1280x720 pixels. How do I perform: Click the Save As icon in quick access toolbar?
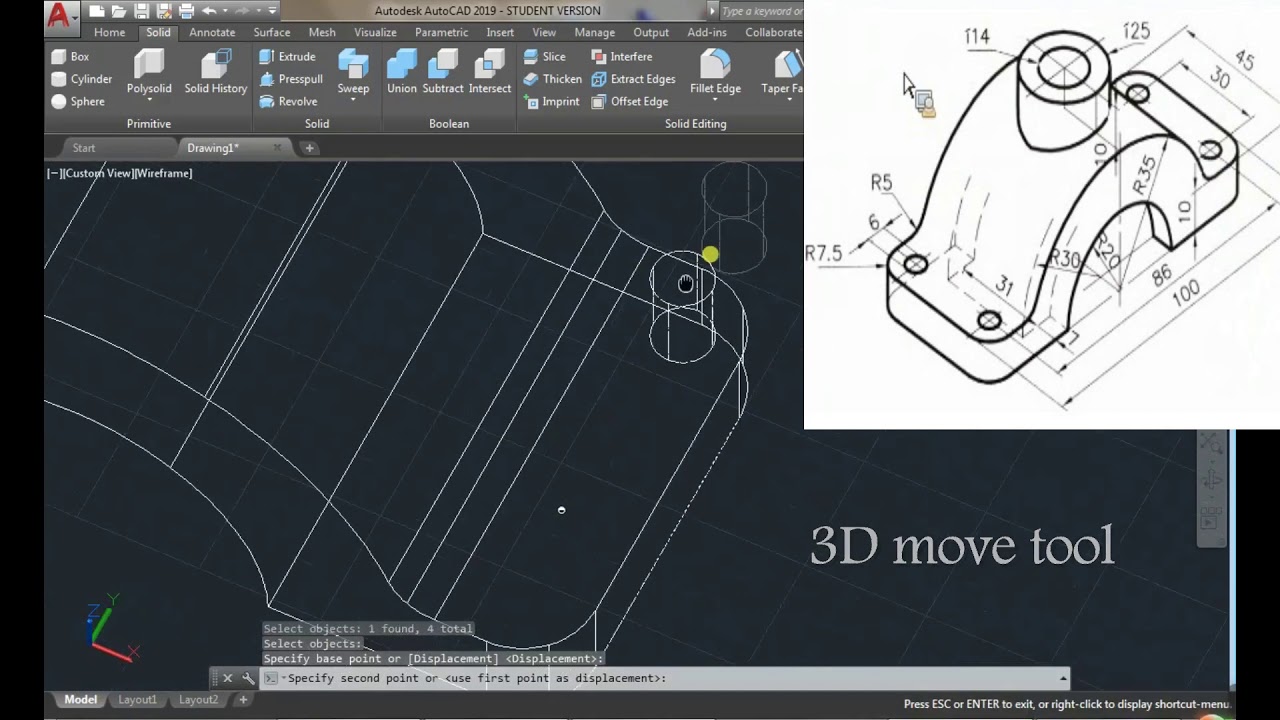point(163,12)
